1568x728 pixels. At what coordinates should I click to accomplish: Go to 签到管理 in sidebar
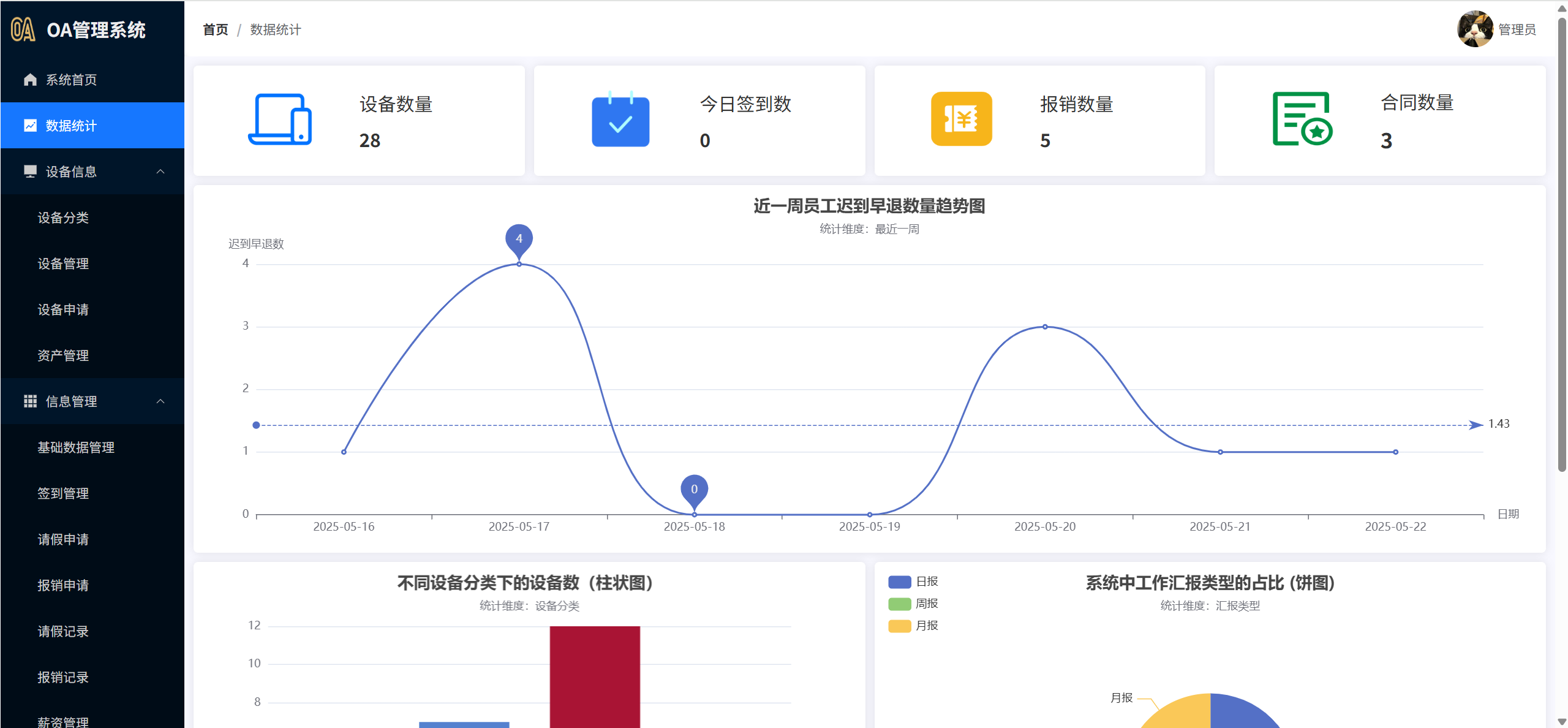click(63, 493)
